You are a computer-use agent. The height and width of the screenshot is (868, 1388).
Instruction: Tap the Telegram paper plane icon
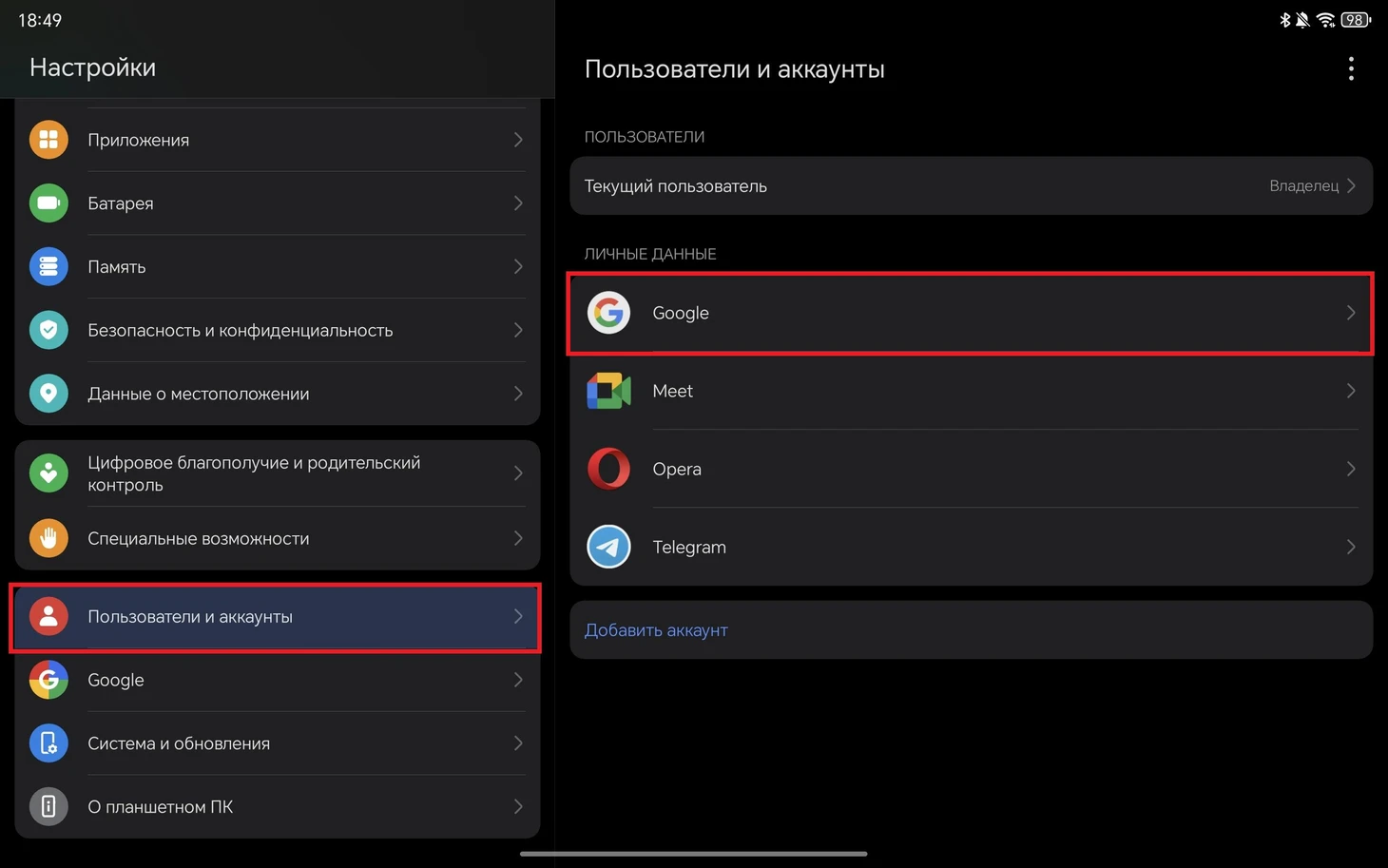click(x=608, y=547)
